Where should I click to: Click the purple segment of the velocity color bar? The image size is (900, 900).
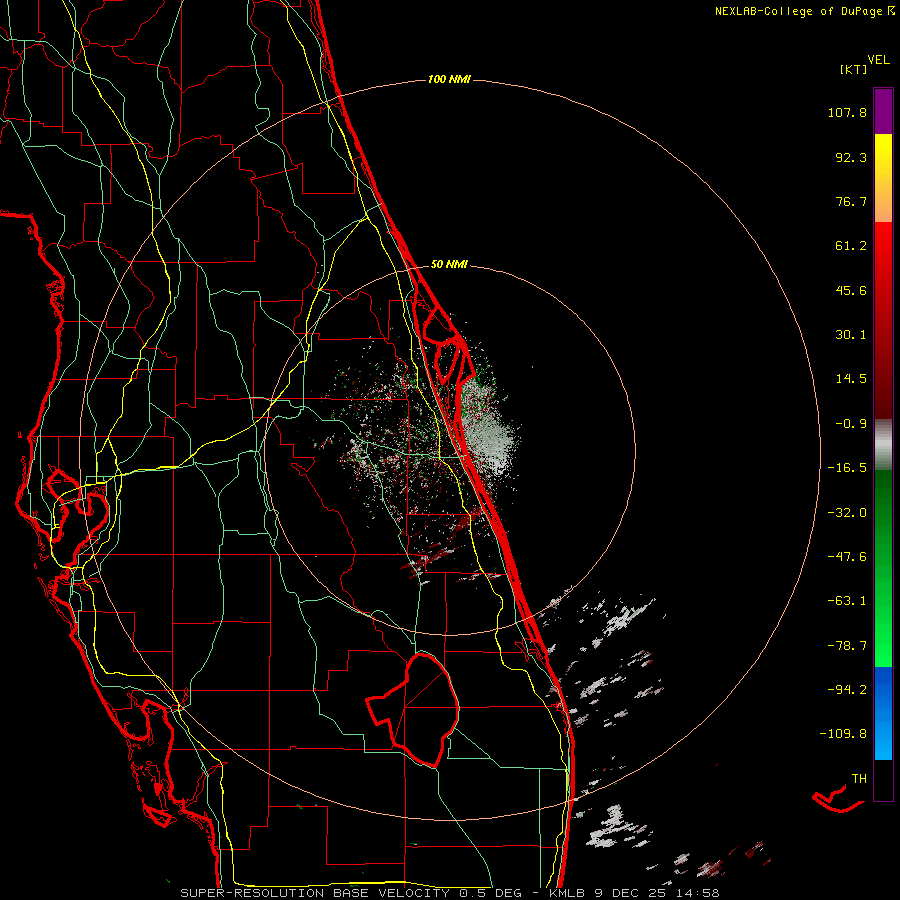click(x=883, y=111)
